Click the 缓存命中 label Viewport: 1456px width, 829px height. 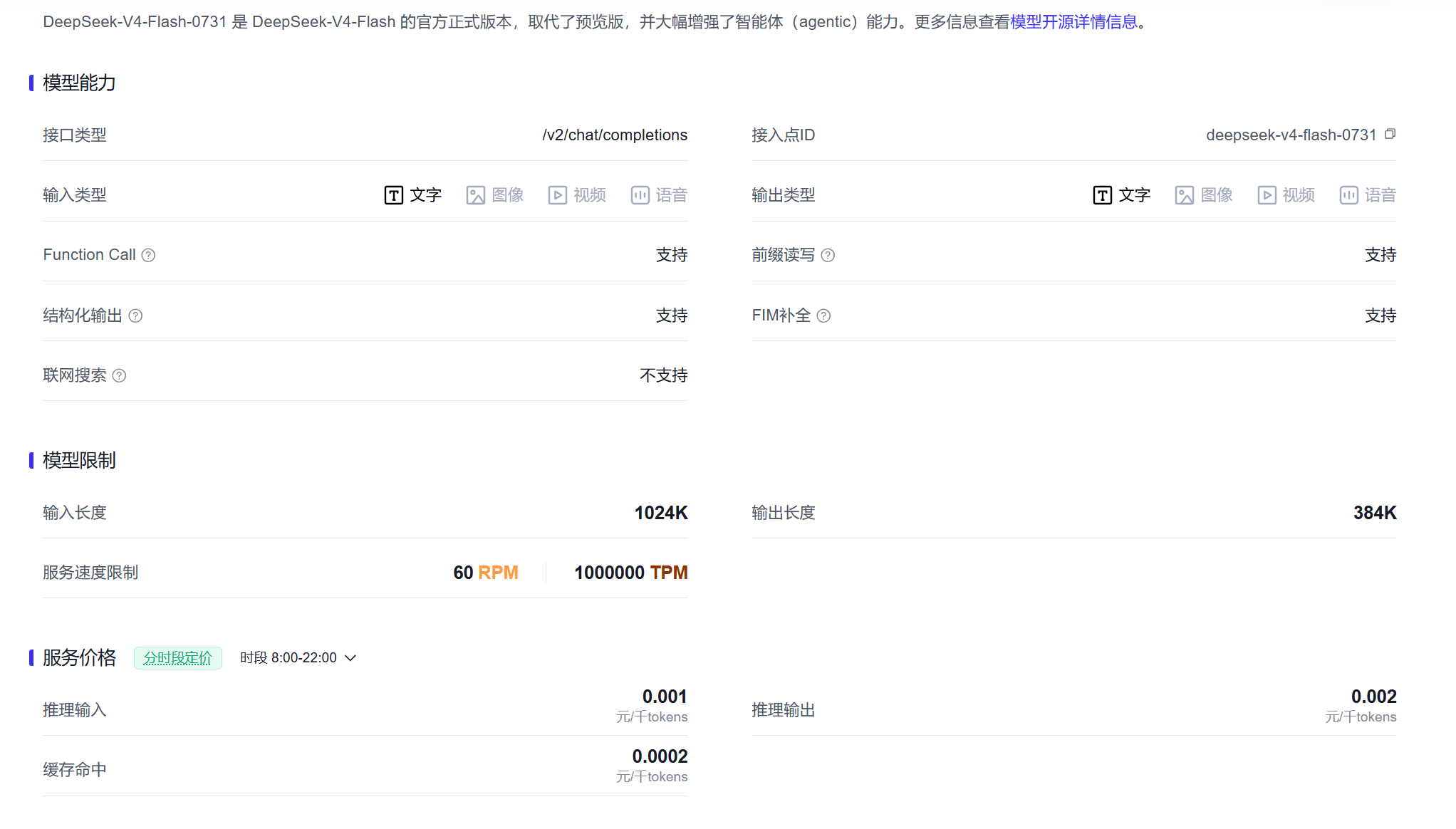click(75, 770)
